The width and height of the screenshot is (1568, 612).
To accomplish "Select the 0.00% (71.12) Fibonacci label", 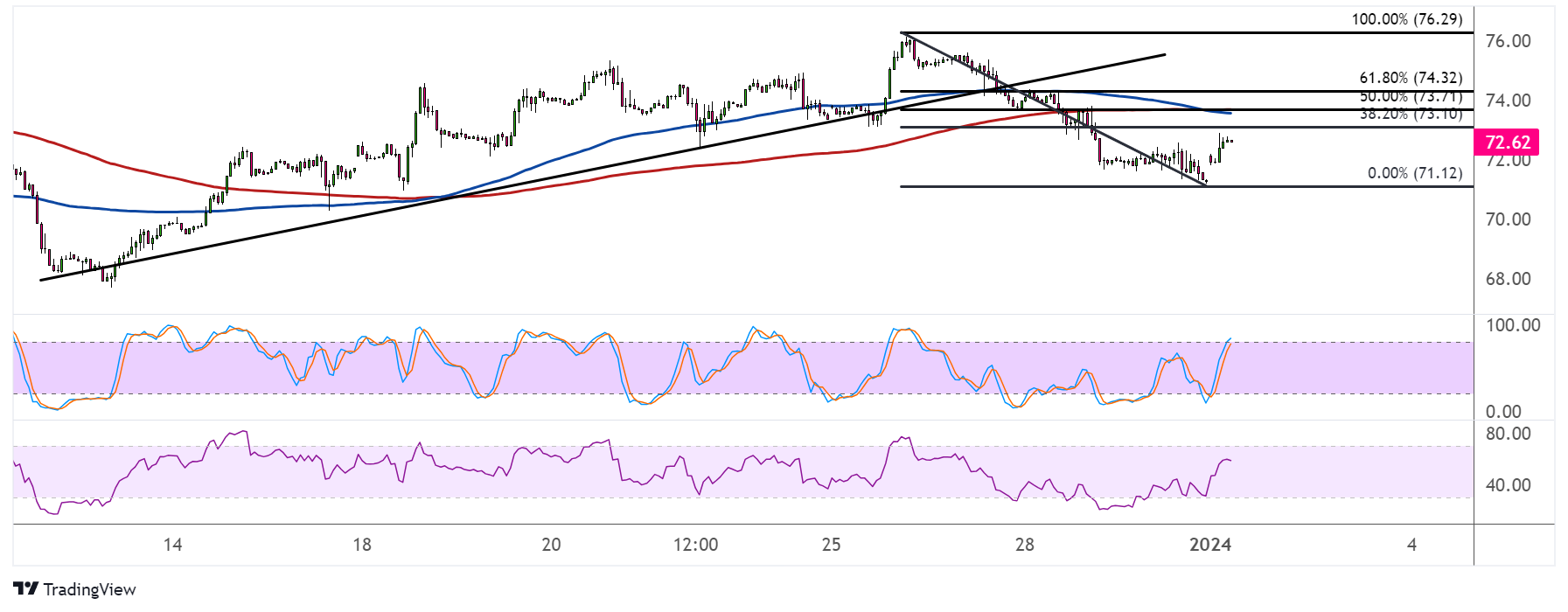I will [1415, 173].
